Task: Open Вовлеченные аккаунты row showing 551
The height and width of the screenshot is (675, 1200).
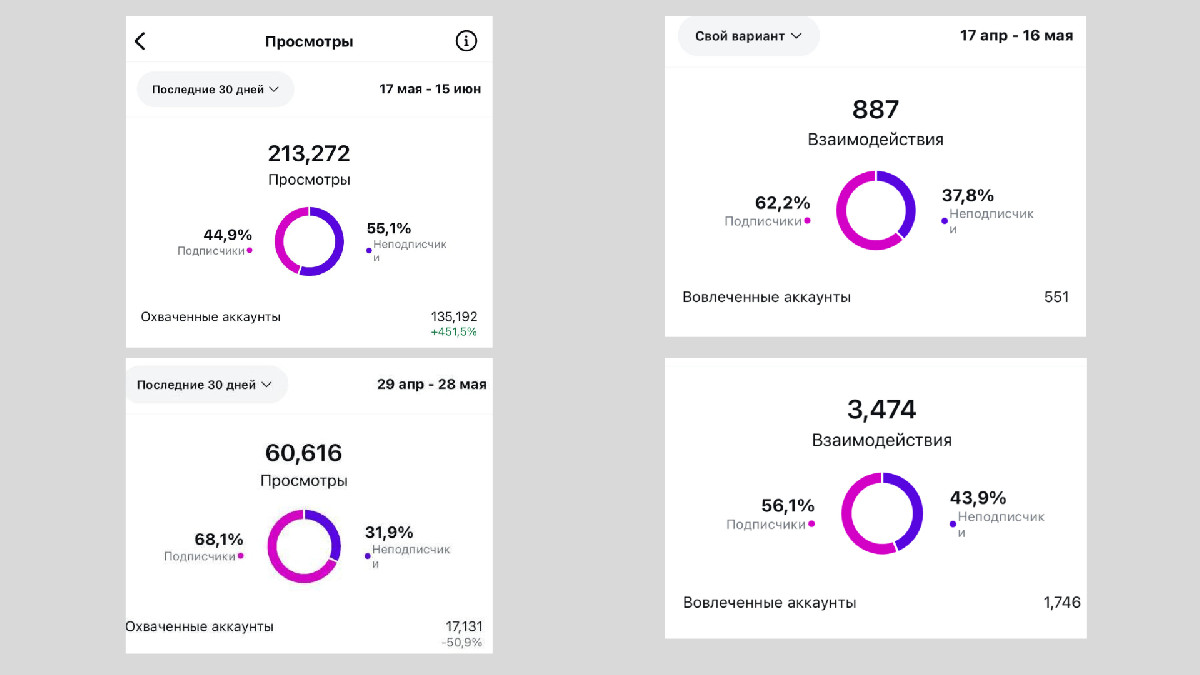Action: coord(876,297)
